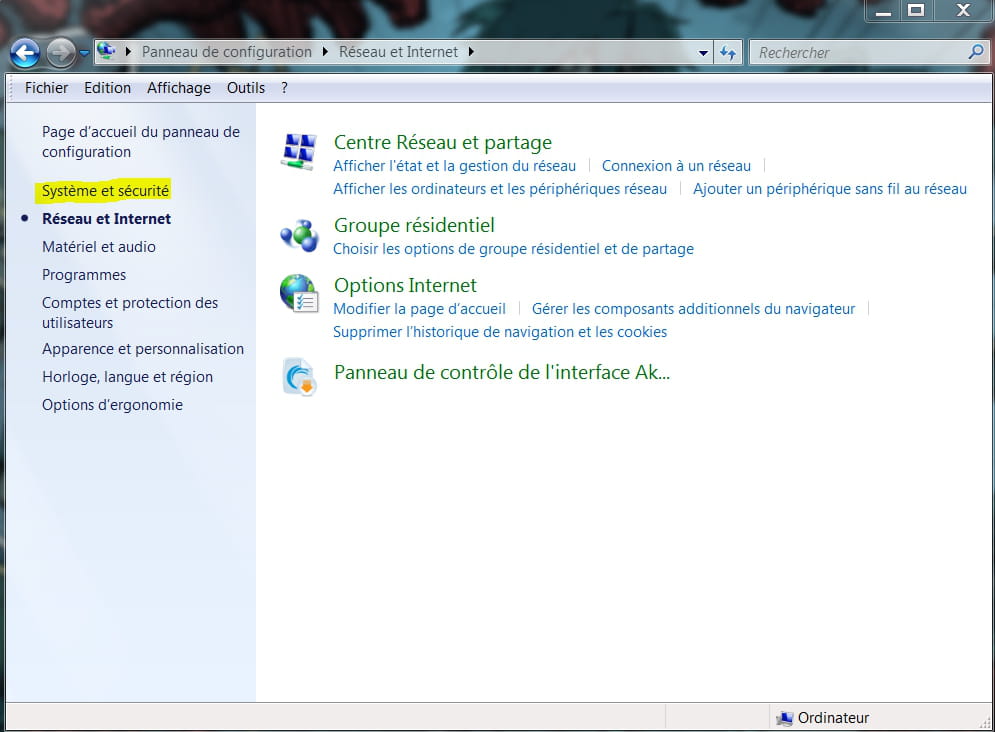Image resolution: width=995 pixels, height=732 pixels.
Task: Click Supprimer l'historique de navigation et les cookies
Action: [500, 332]
